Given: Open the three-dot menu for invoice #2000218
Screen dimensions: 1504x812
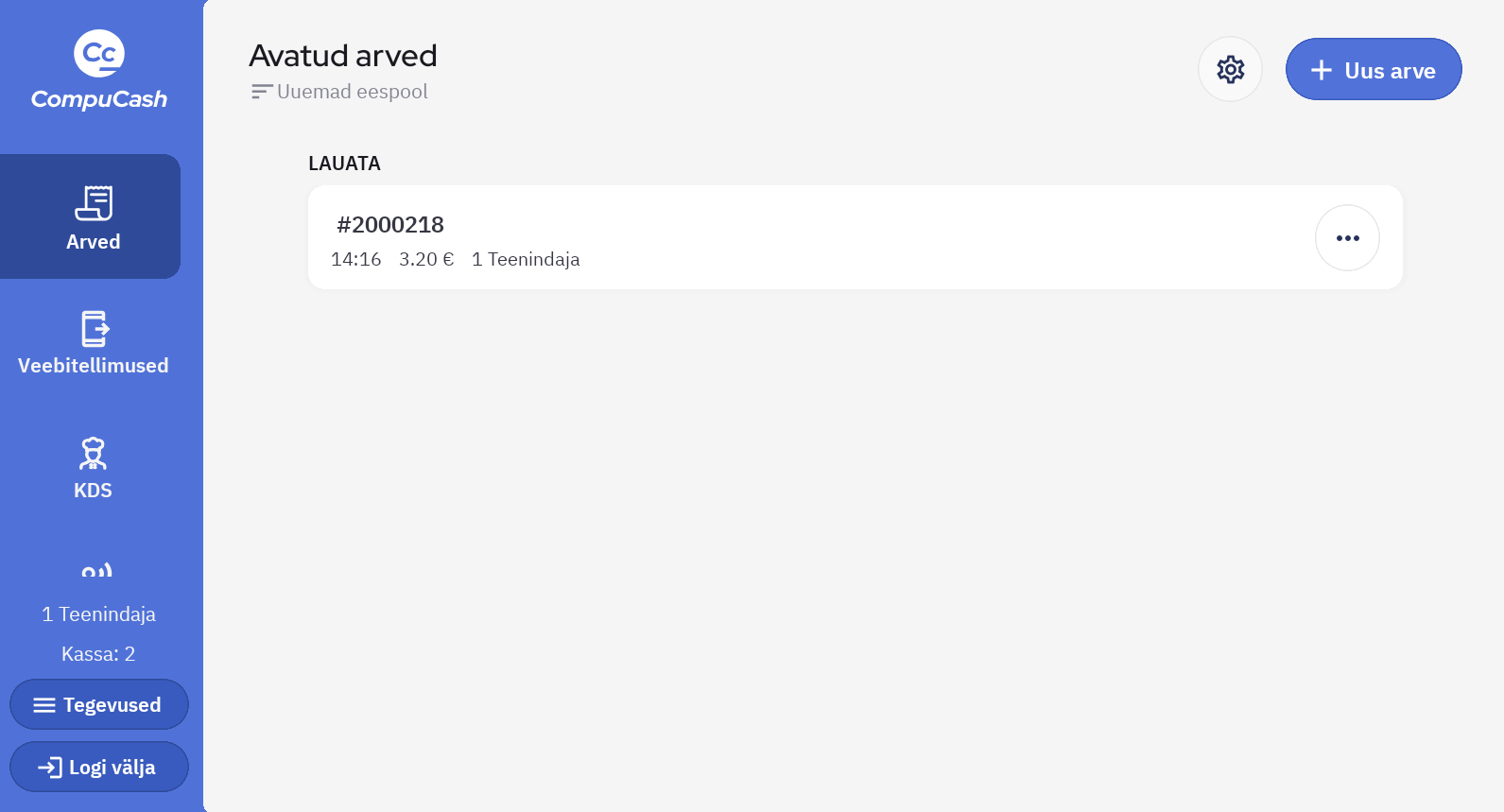Looking at the screenshot, I should pos(1347,238).
